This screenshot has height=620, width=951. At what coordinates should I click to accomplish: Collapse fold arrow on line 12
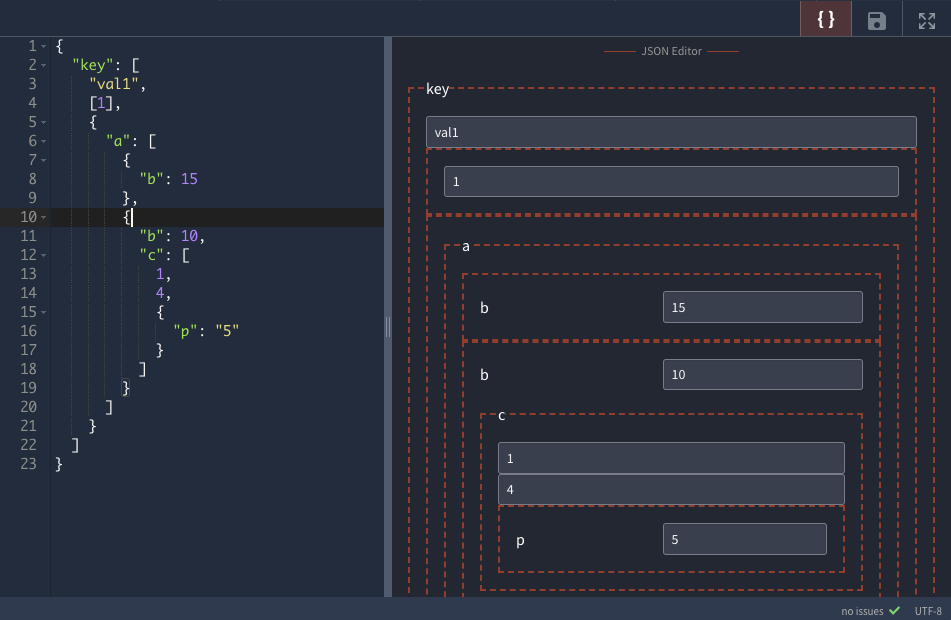(x=44, y=255)
